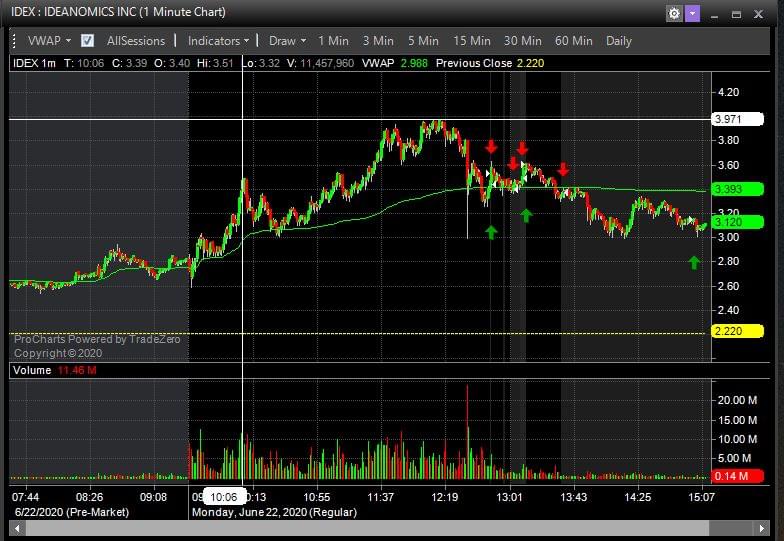Switch to 60 Min timeframe
The image size is (784, 541).
(x=574, y=41)
